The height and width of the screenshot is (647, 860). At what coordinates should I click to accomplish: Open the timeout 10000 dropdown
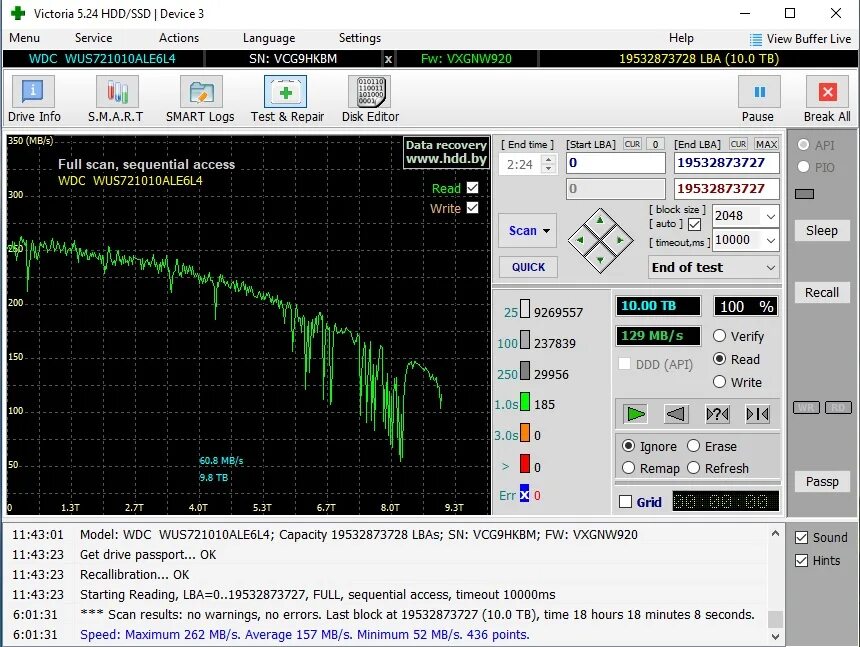(x=771, y=240)
